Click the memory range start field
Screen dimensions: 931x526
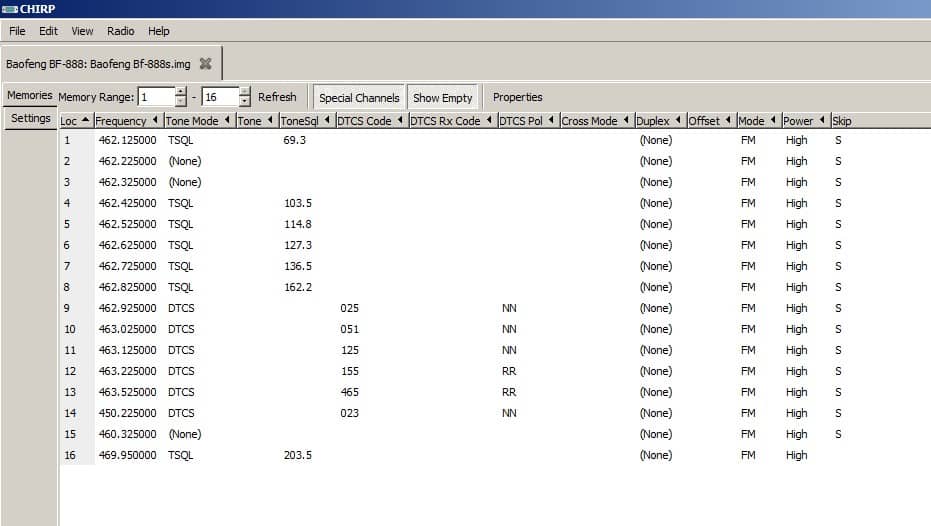(156, 97)
